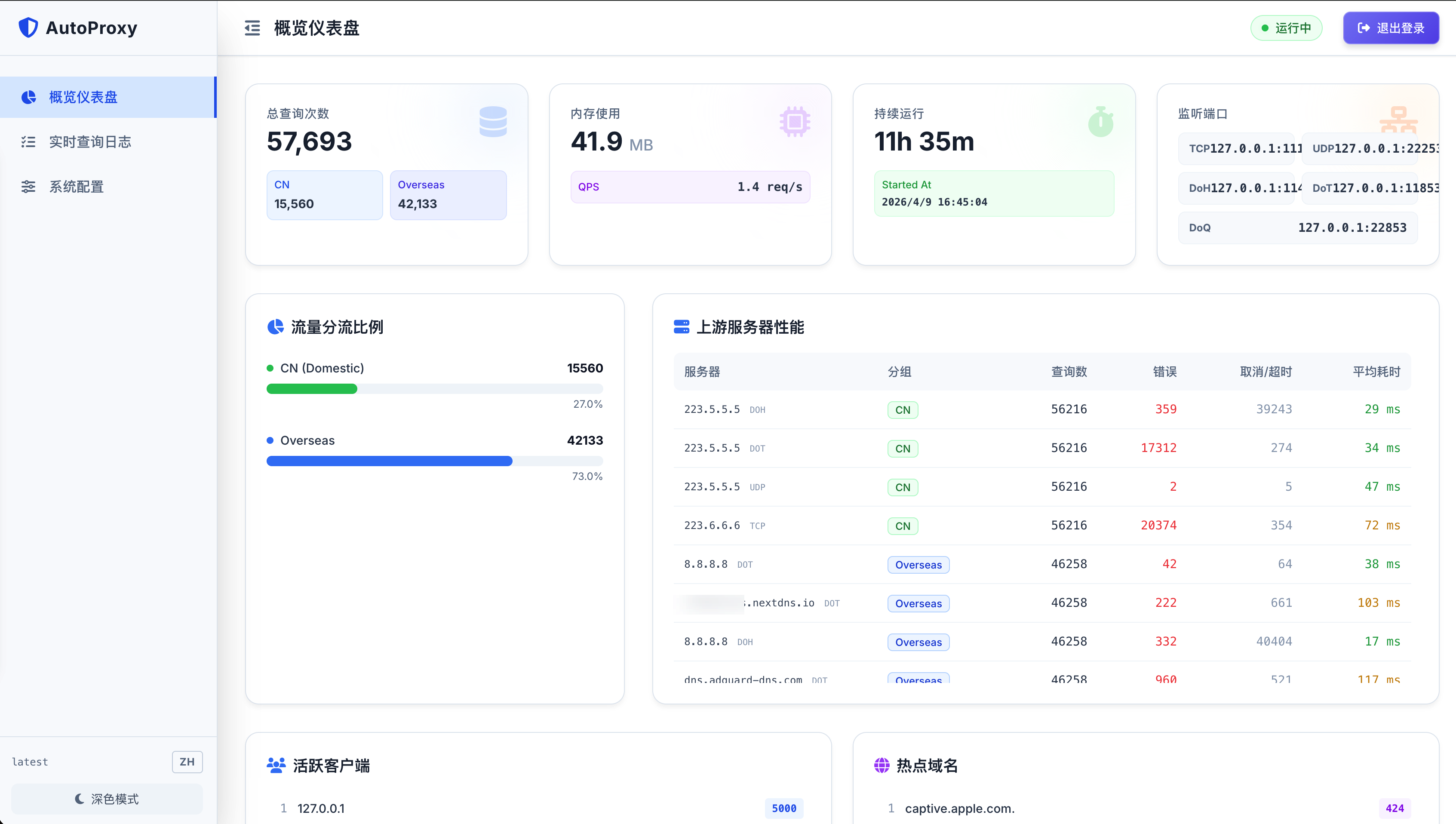Image resolution: width=1456 pixels, height=824 pixels.
Task: Click the 运行中 status badge
Action: 1286,28
